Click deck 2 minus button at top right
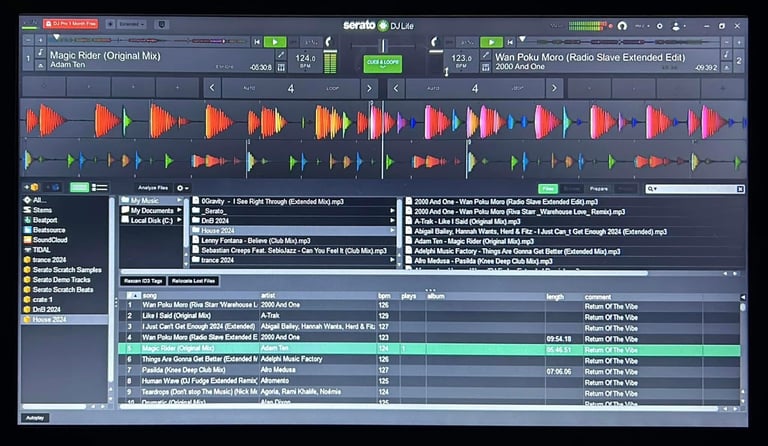The width and height of the screenshot is (768, 446). [726, 43]
